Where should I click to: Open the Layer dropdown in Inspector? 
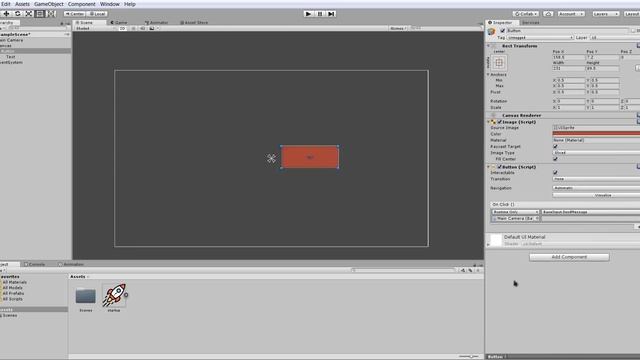pos(615,38)
